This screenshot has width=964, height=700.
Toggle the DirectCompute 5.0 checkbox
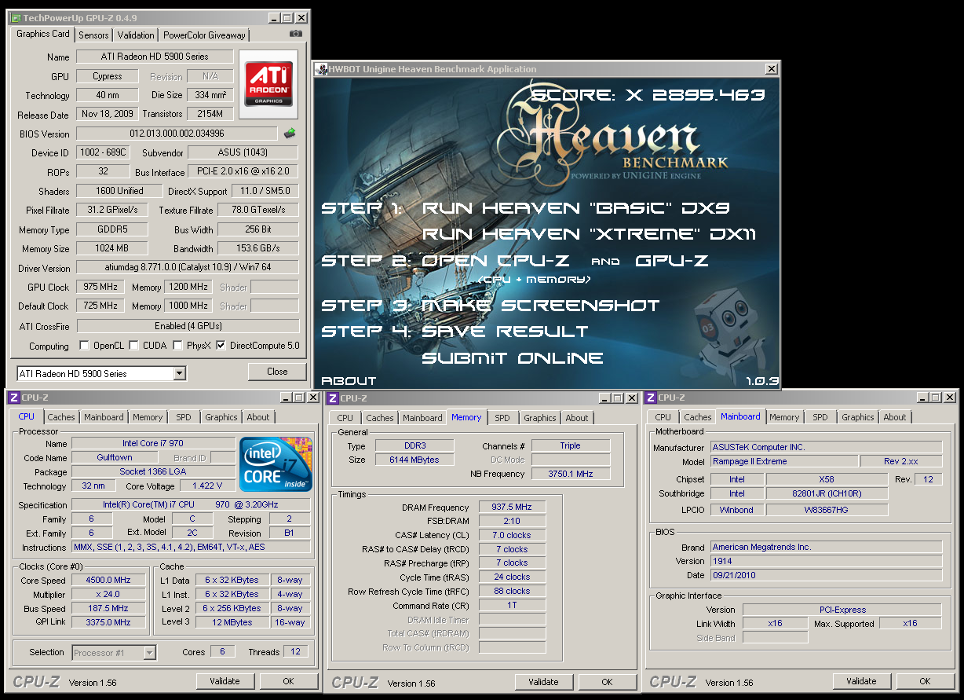(221, 345)
